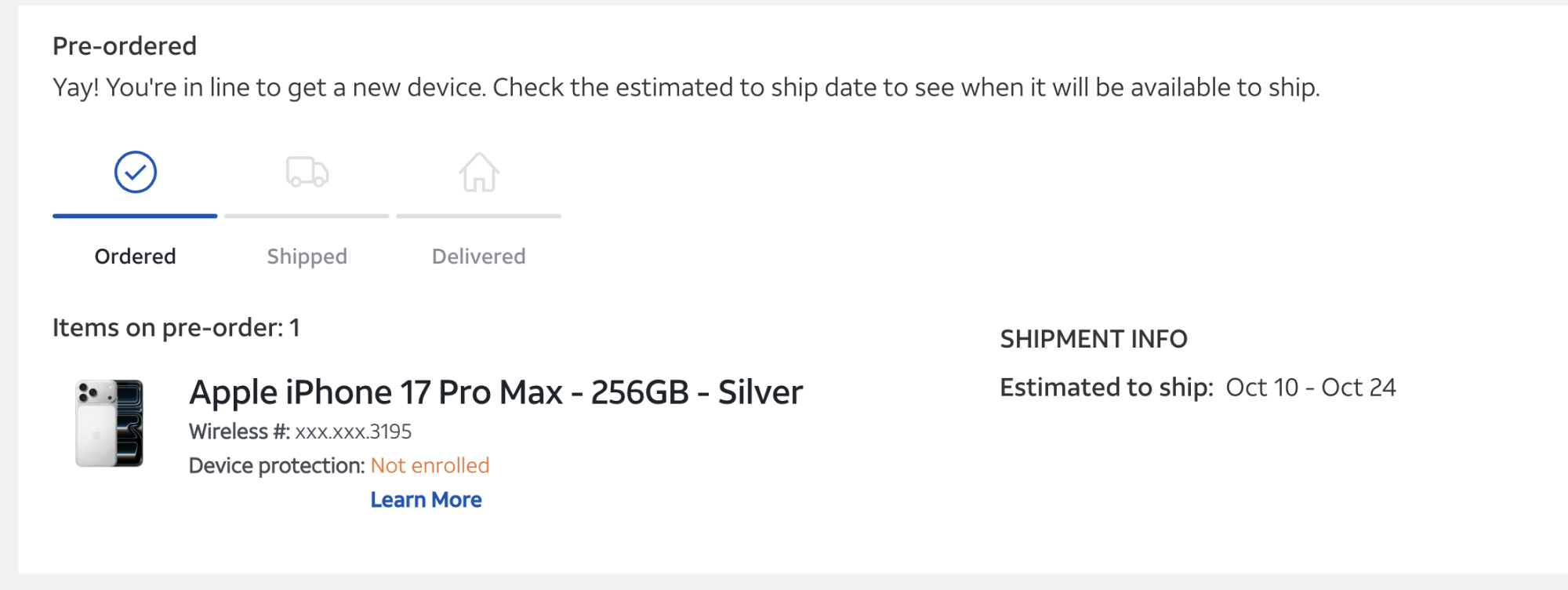The image size is (1568, 590).
Task: Click the gray Delivered progress bar
Action: pos(478,216)
